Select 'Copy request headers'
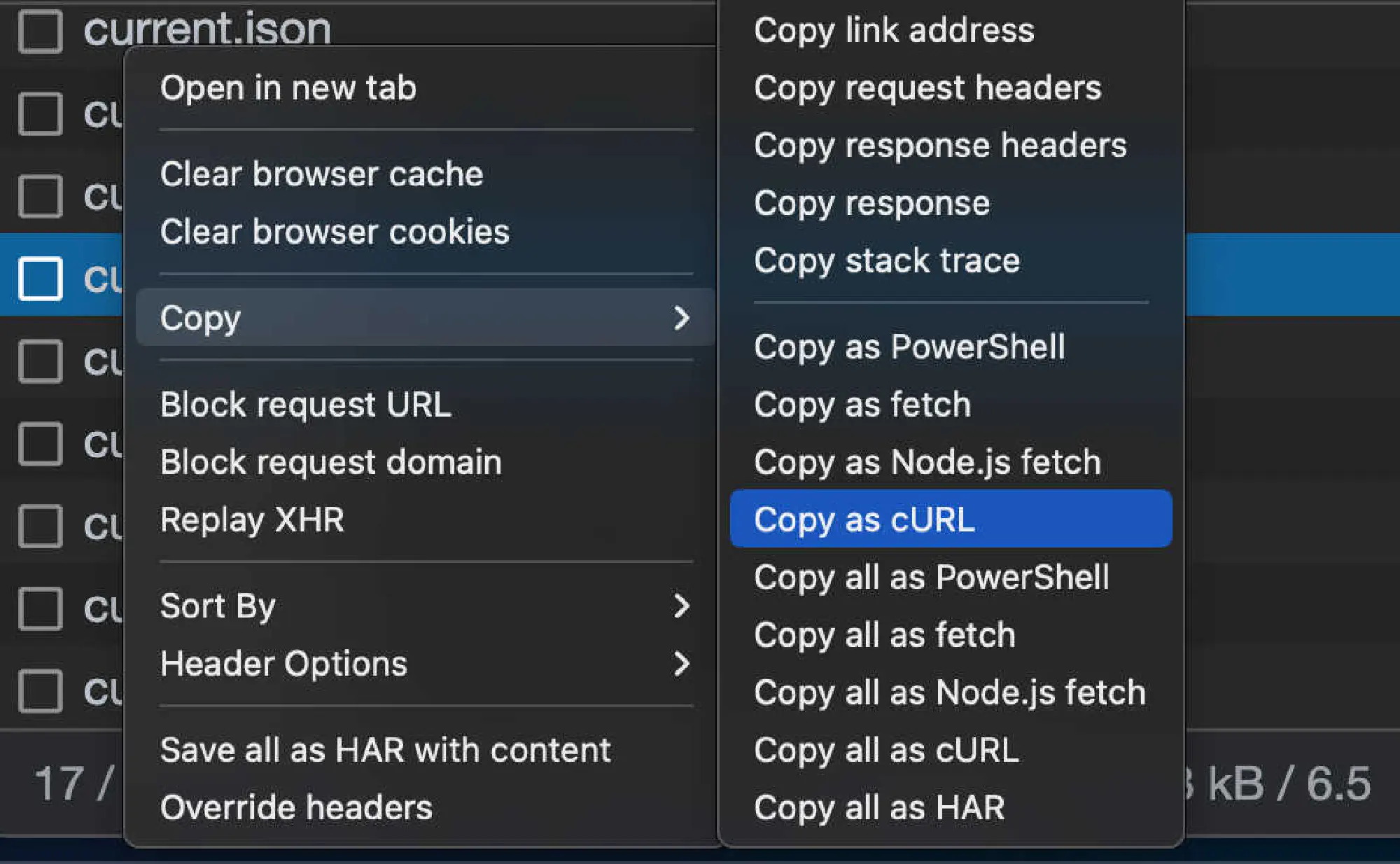The image size is (1400, 864). click(x=927, y=88)
